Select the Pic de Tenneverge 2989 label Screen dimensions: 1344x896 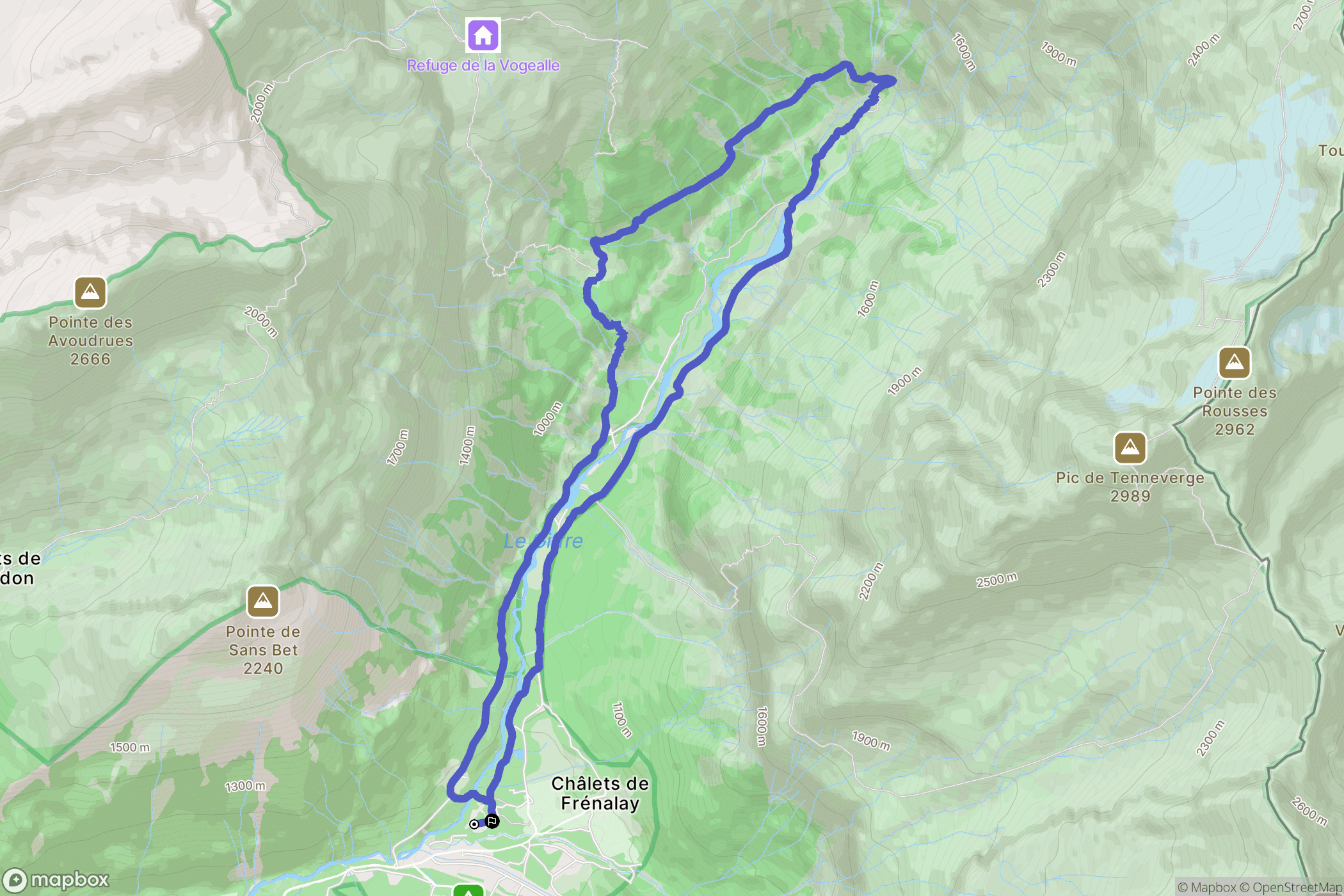click(x=1130, y=487)
